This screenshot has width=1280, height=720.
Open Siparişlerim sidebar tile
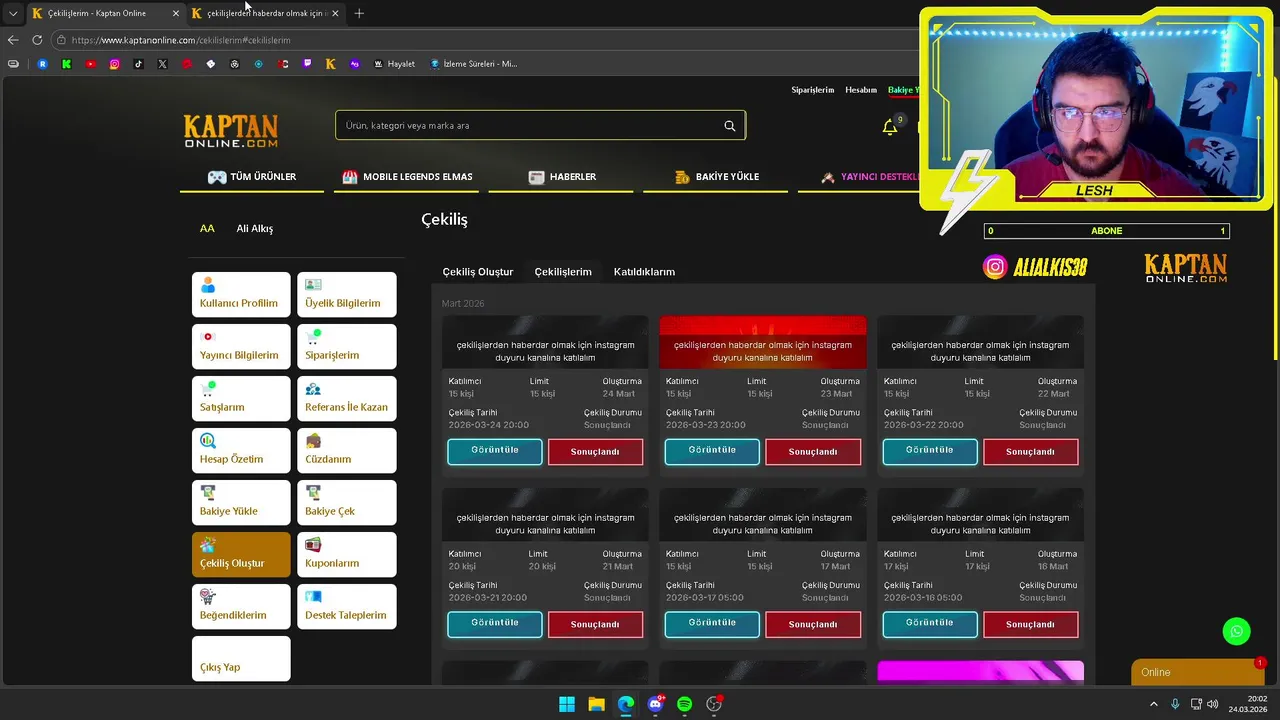pos(347,346)
